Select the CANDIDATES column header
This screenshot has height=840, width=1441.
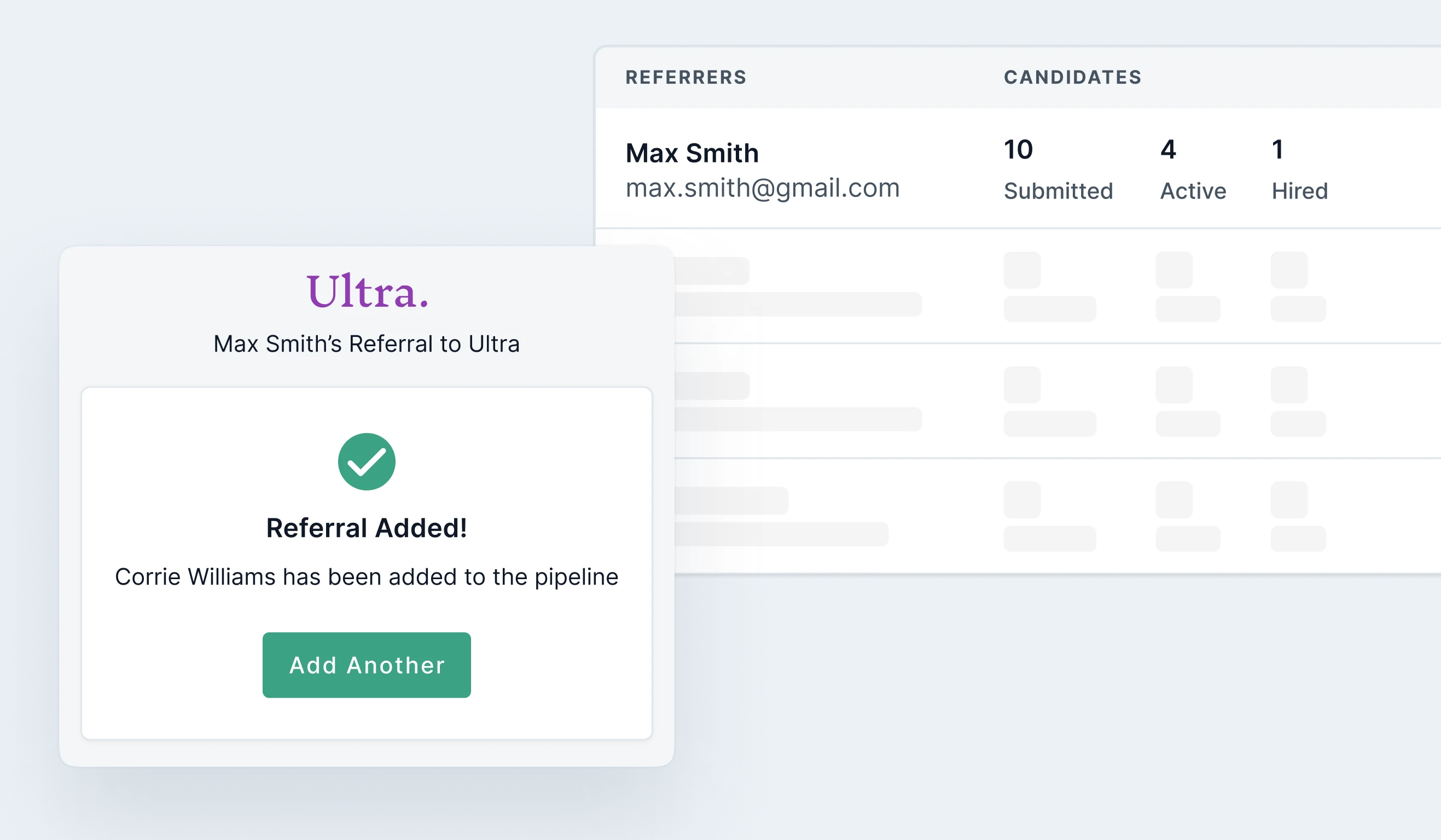(x=1073, y=77)
